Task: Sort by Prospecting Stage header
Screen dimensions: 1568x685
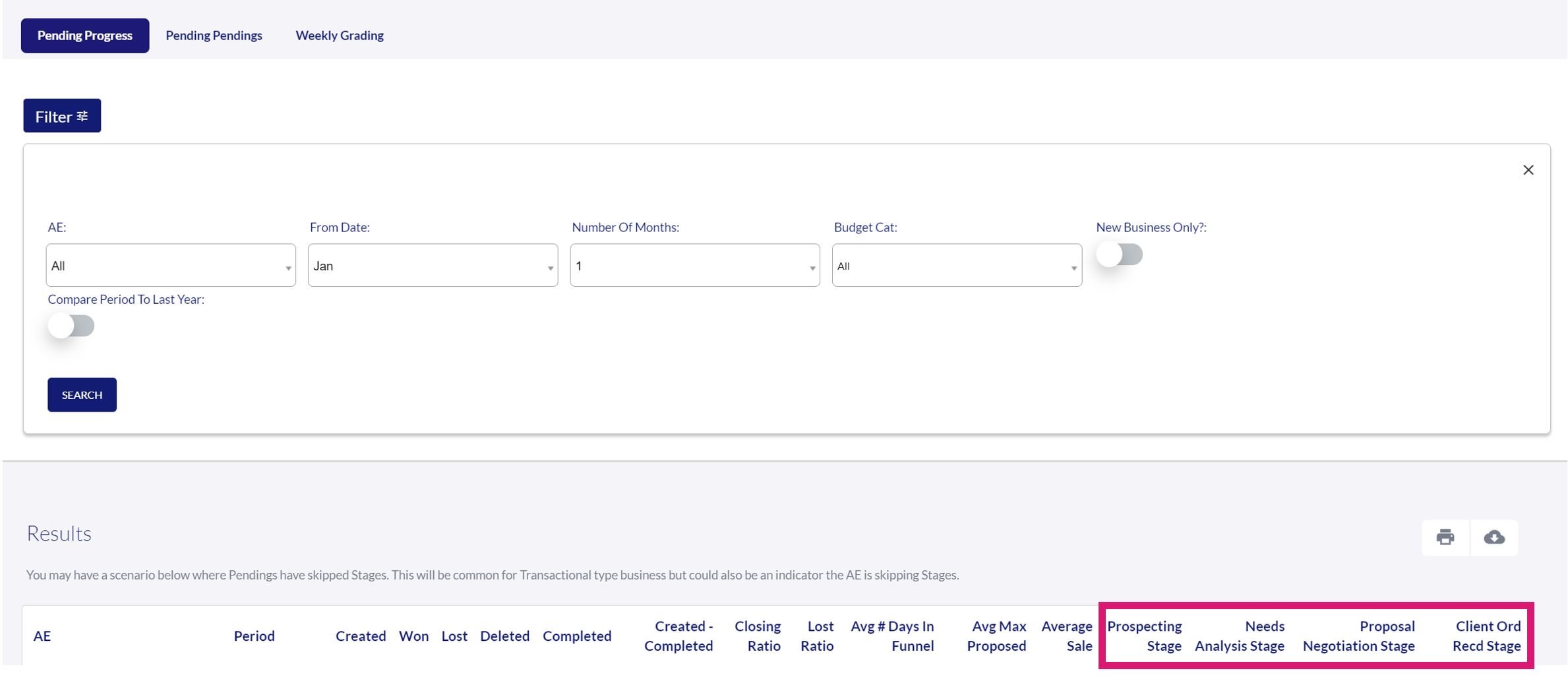Action: (x=1144, y=636)
